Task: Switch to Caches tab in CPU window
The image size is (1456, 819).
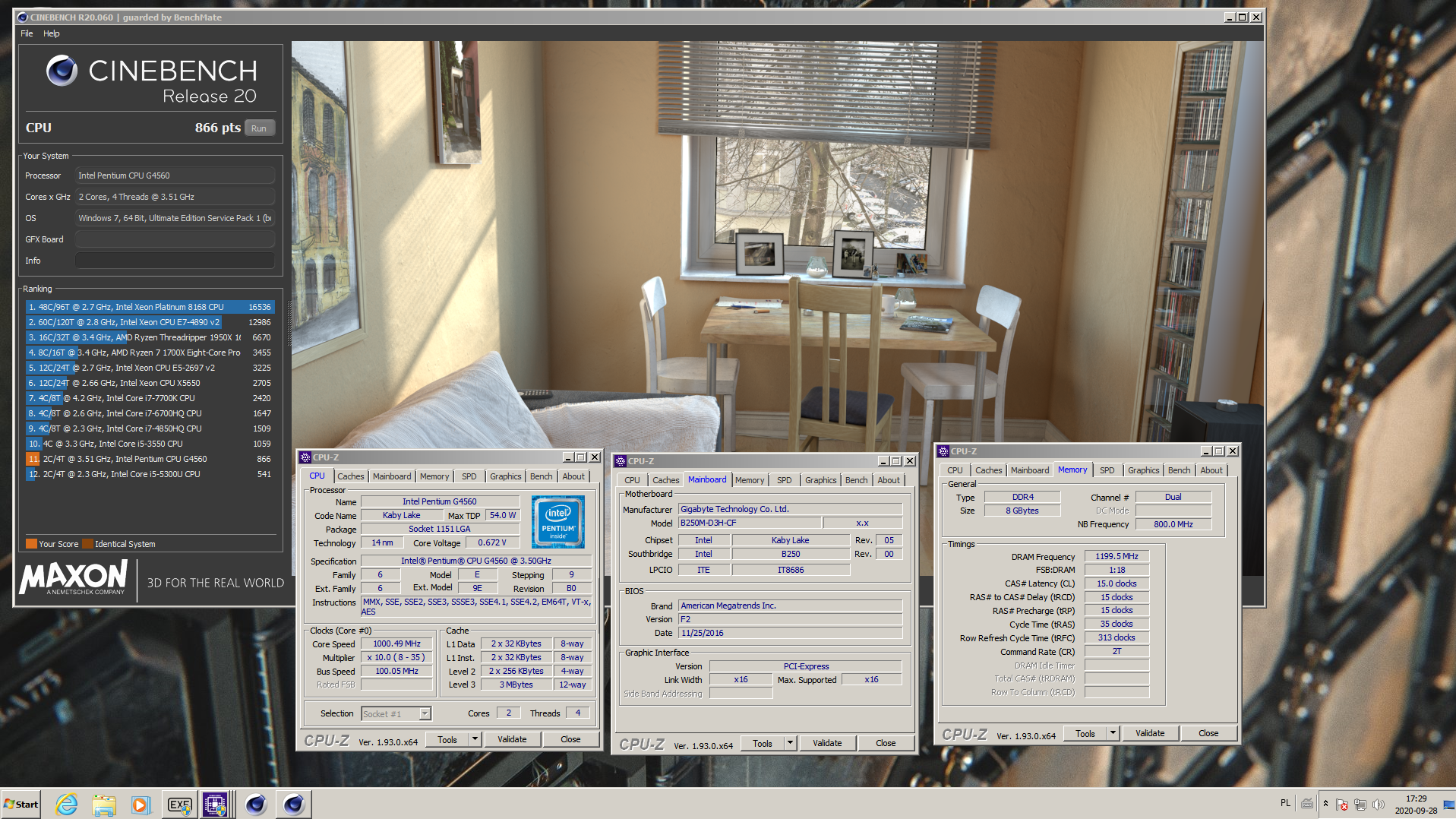Action: [351, 476]
